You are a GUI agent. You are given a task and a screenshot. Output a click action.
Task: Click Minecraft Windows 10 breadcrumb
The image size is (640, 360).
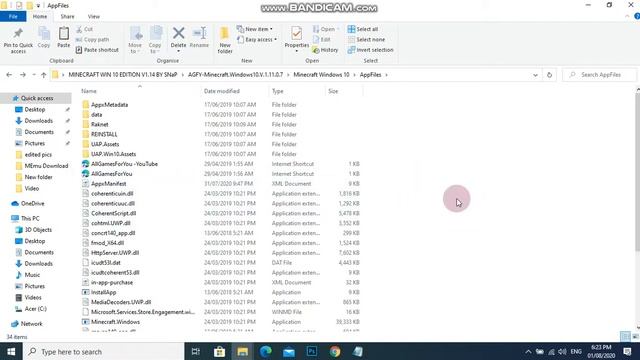(x=321, y=75)
